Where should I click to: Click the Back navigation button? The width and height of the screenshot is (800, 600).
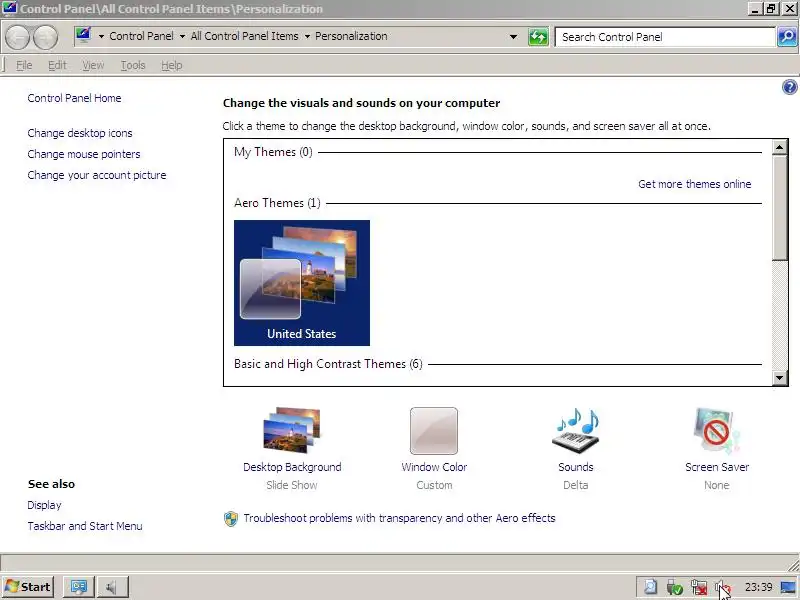coord(17,37)
